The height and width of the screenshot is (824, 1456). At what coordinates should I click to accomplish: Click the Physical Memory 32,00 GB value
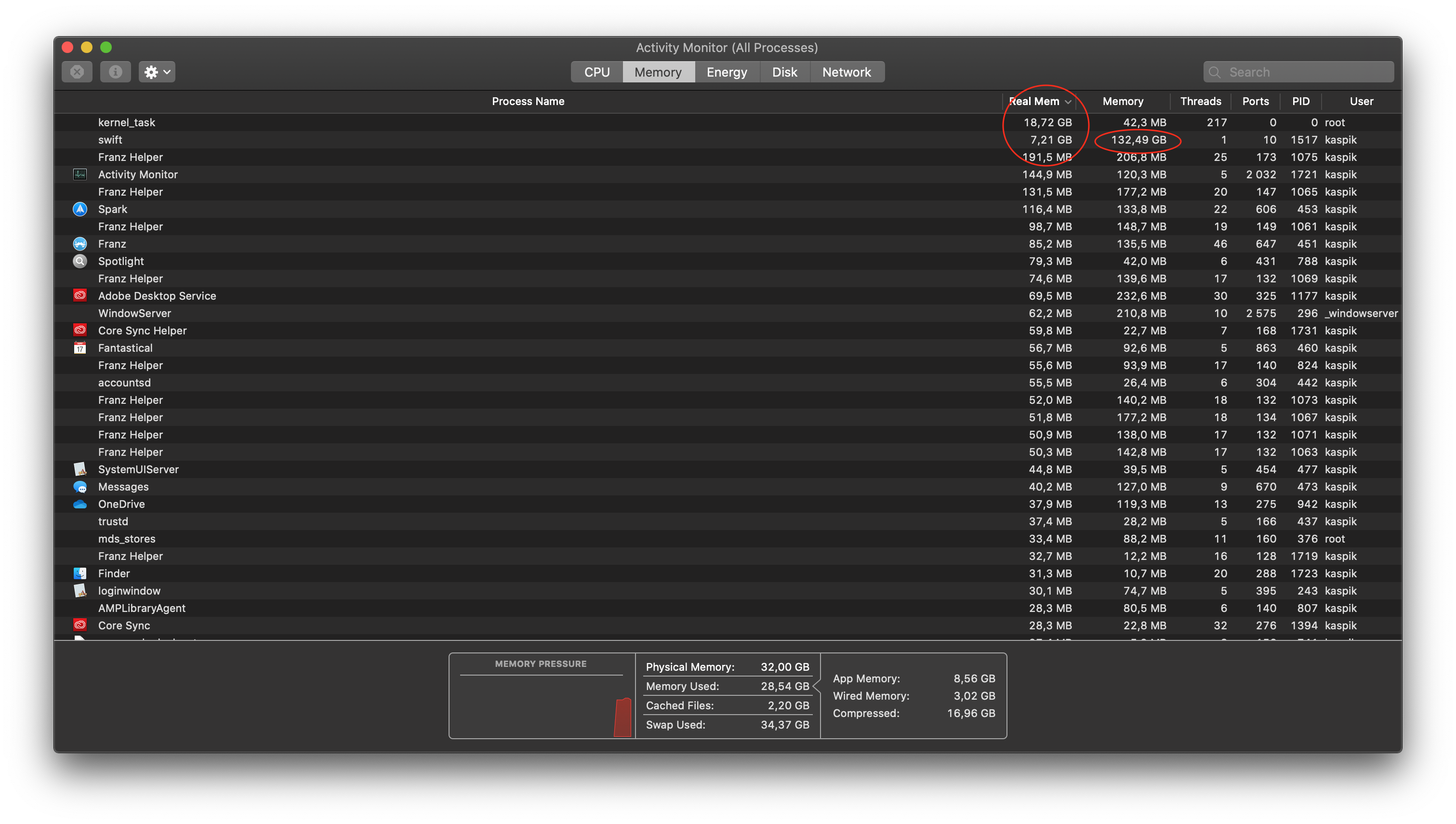(784, 667)
